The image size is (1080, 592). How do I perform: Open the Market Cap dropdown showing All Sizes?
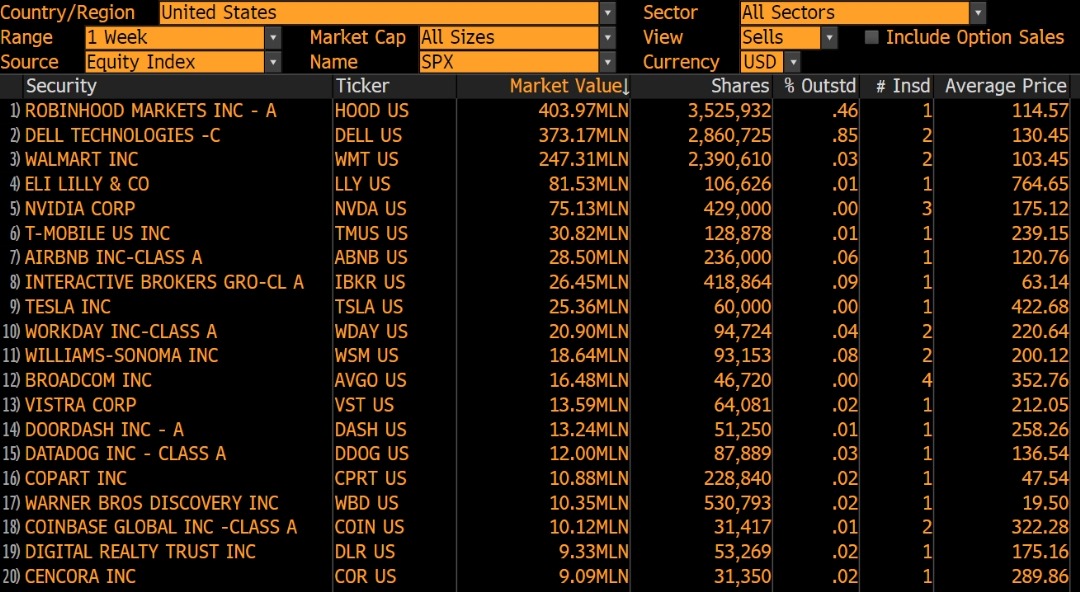pyautogui.click(x=606, y=37)
